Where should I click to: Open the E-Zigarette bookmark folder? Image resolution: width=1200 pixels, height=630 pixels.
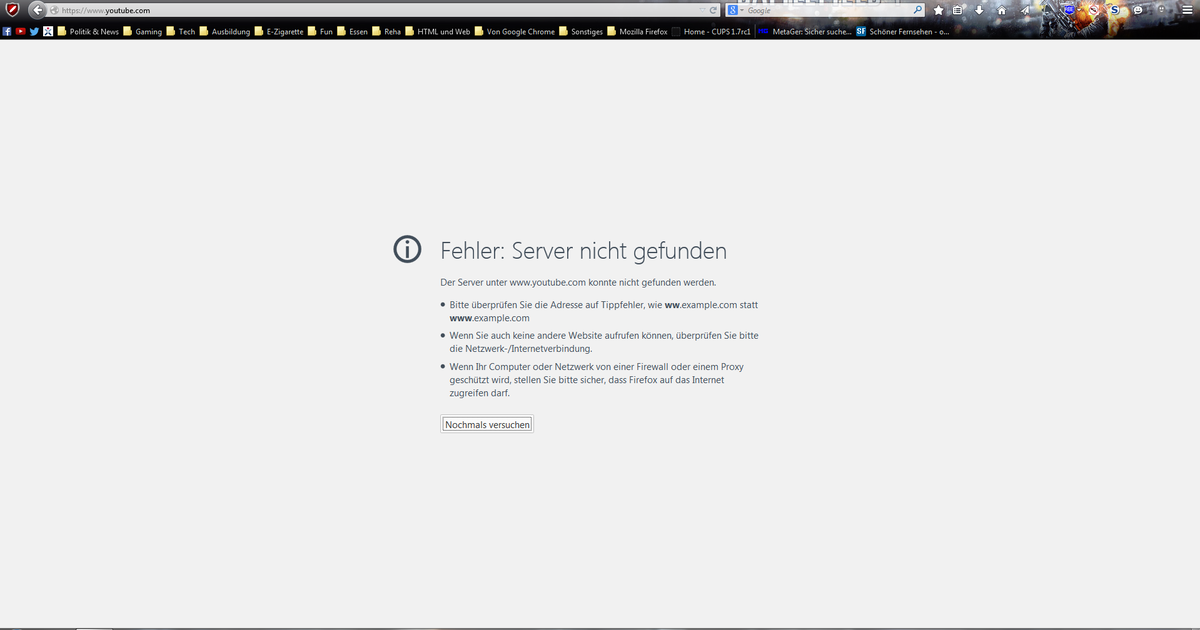point(279,31)
